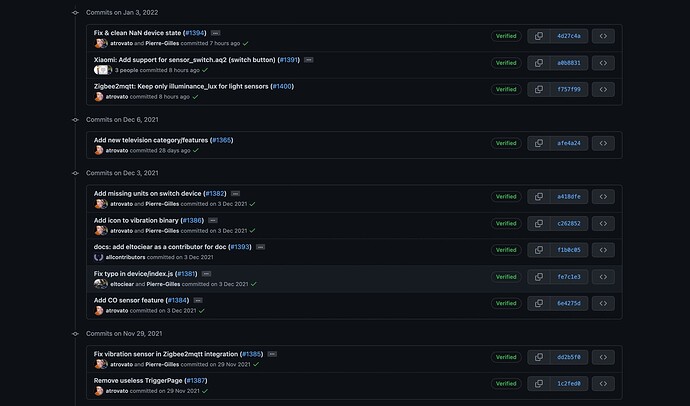690x406 pixels.
Task: Copy full SHA for commit 4d27c4a
Action: tap(539, 36)
